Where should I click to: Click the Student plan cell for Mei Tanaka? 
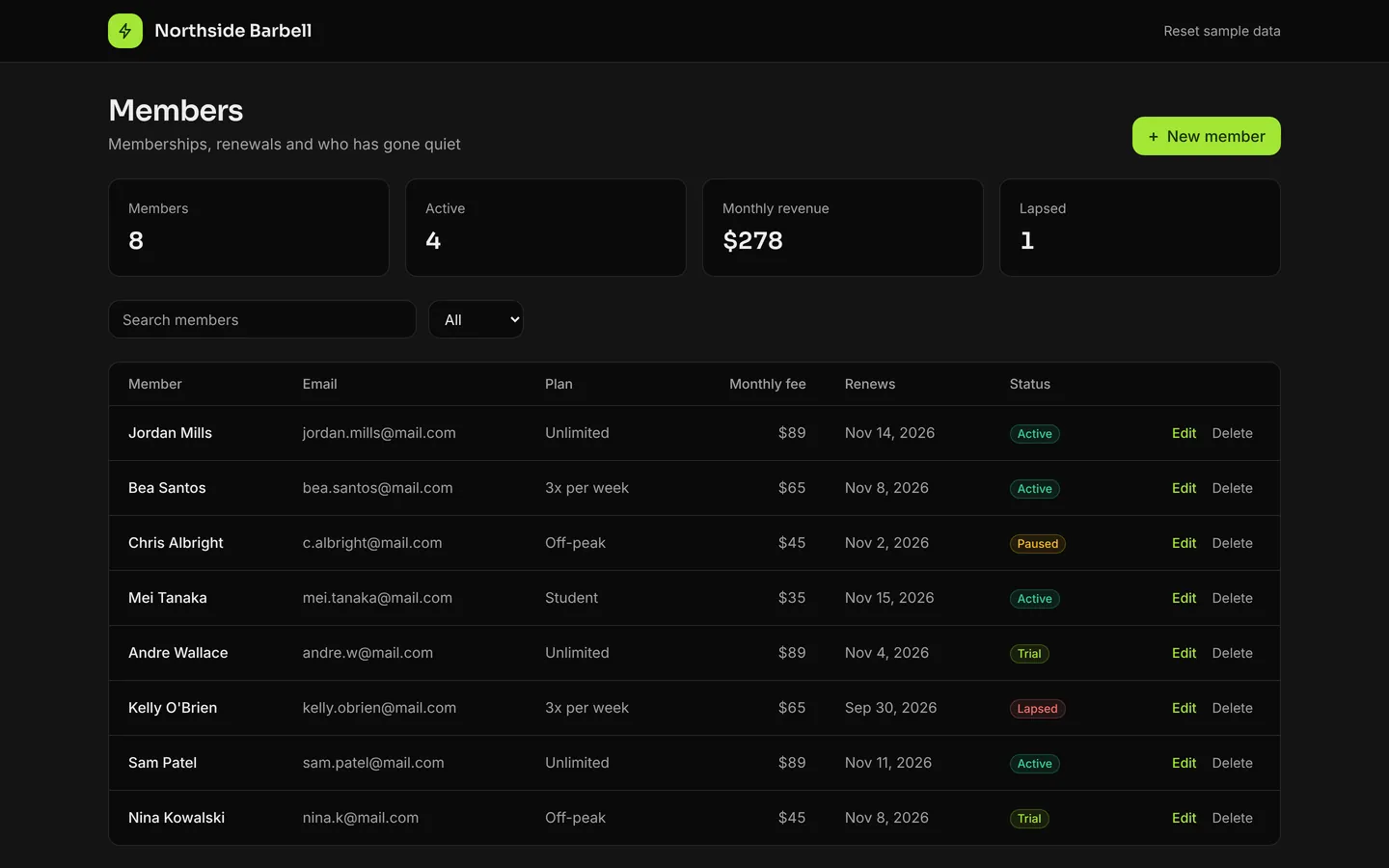571,598
